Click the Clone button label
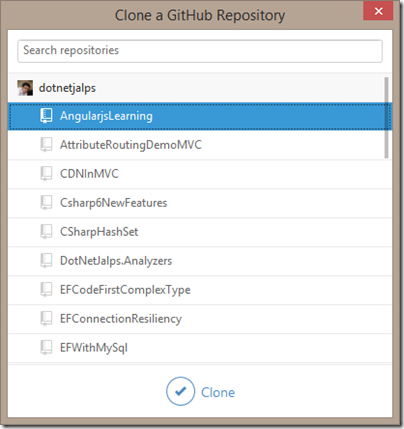 pyautogui.click(x=218, y=392)
